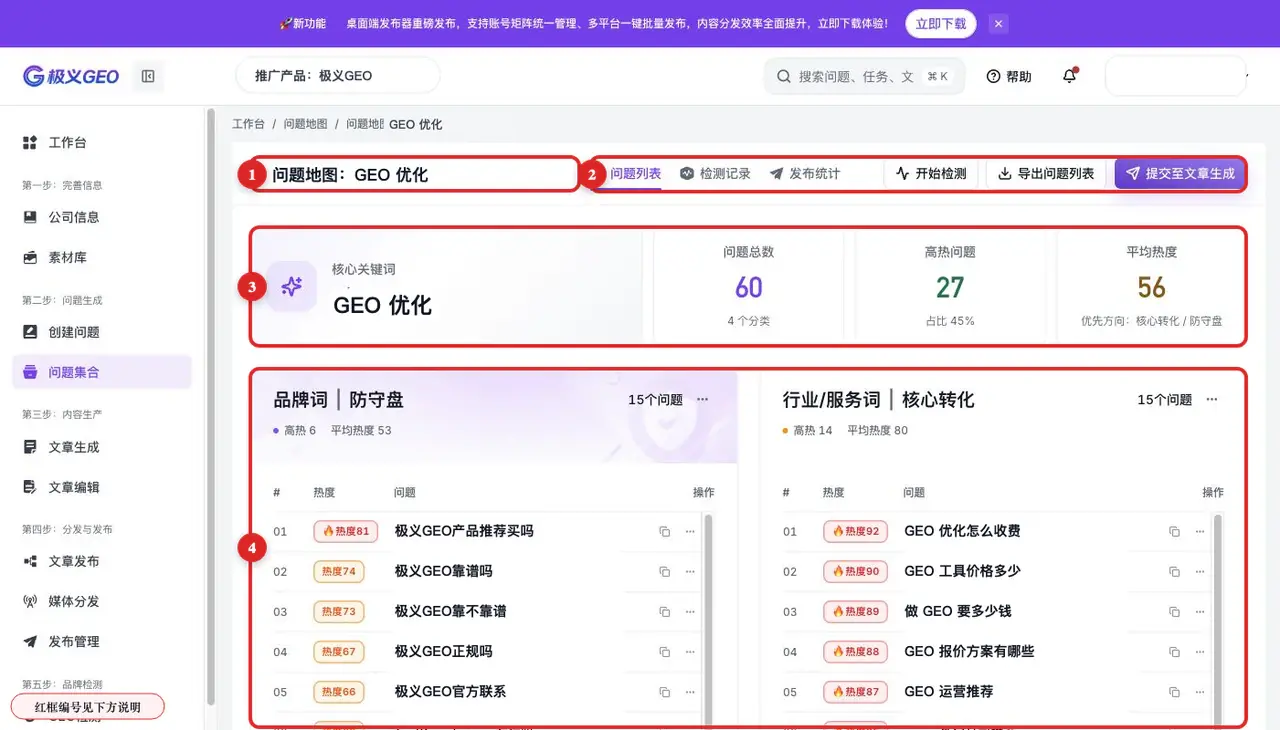Copy the question 极义GEO靠不靠谱
Screen dimensions: 1280x730
pos(664,611)
